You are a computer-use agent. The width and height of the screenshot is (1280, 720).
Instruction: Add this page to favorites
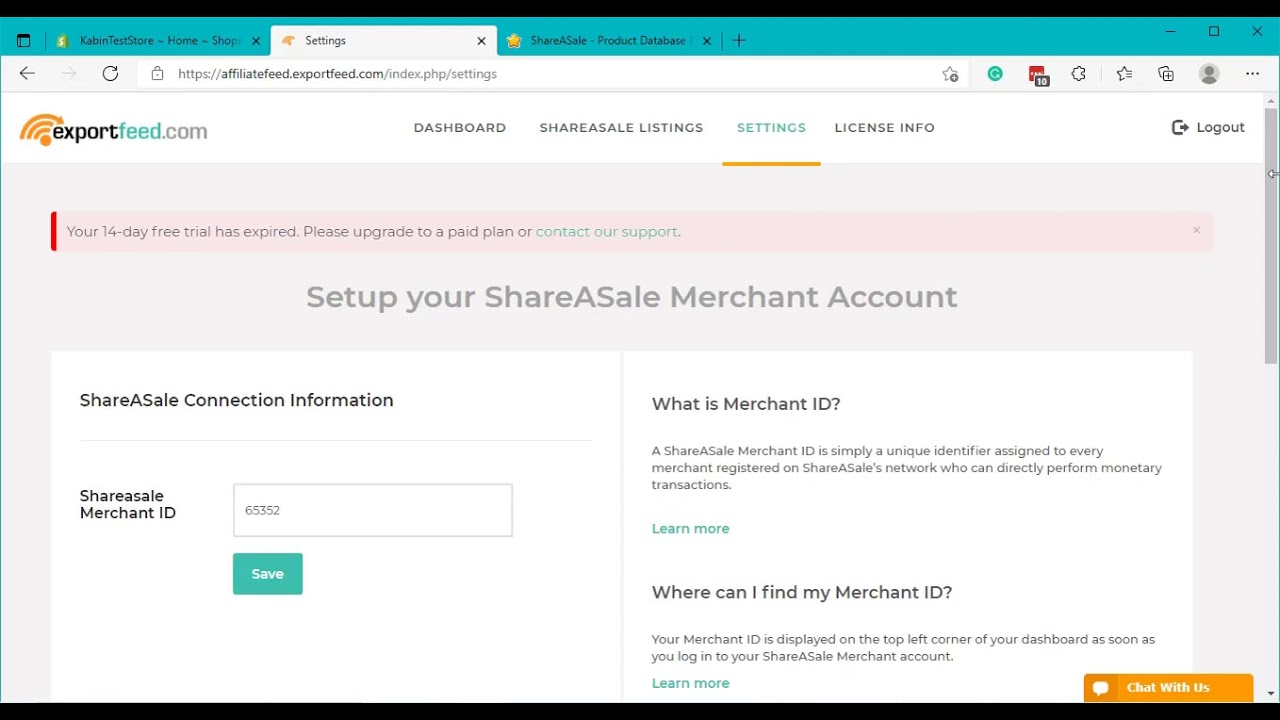pyautogui.click(x=950, y=74)
